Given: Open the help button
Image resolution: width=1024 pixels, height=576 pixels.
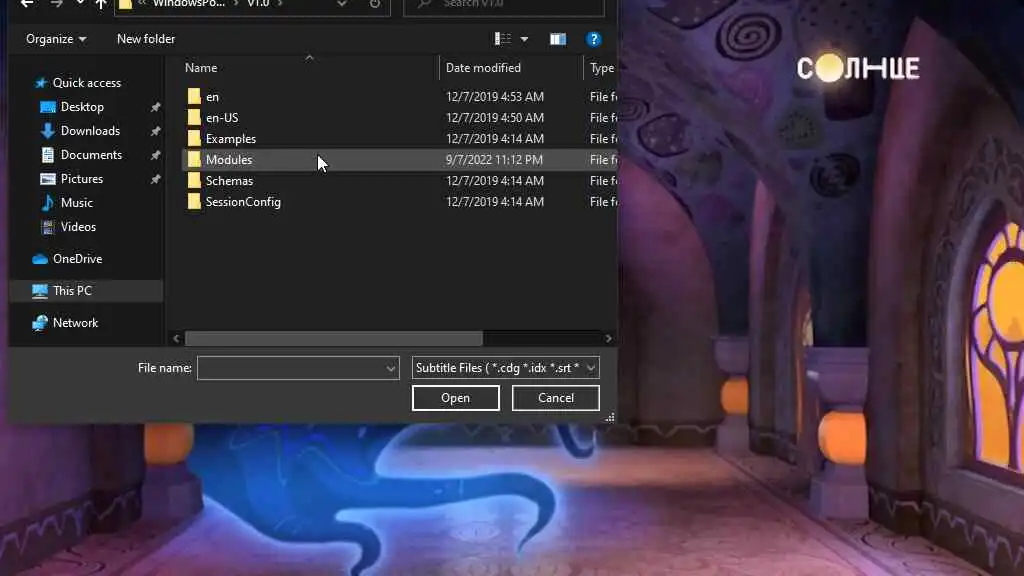Looking at the screenshot, I should (x=593, y=39).
